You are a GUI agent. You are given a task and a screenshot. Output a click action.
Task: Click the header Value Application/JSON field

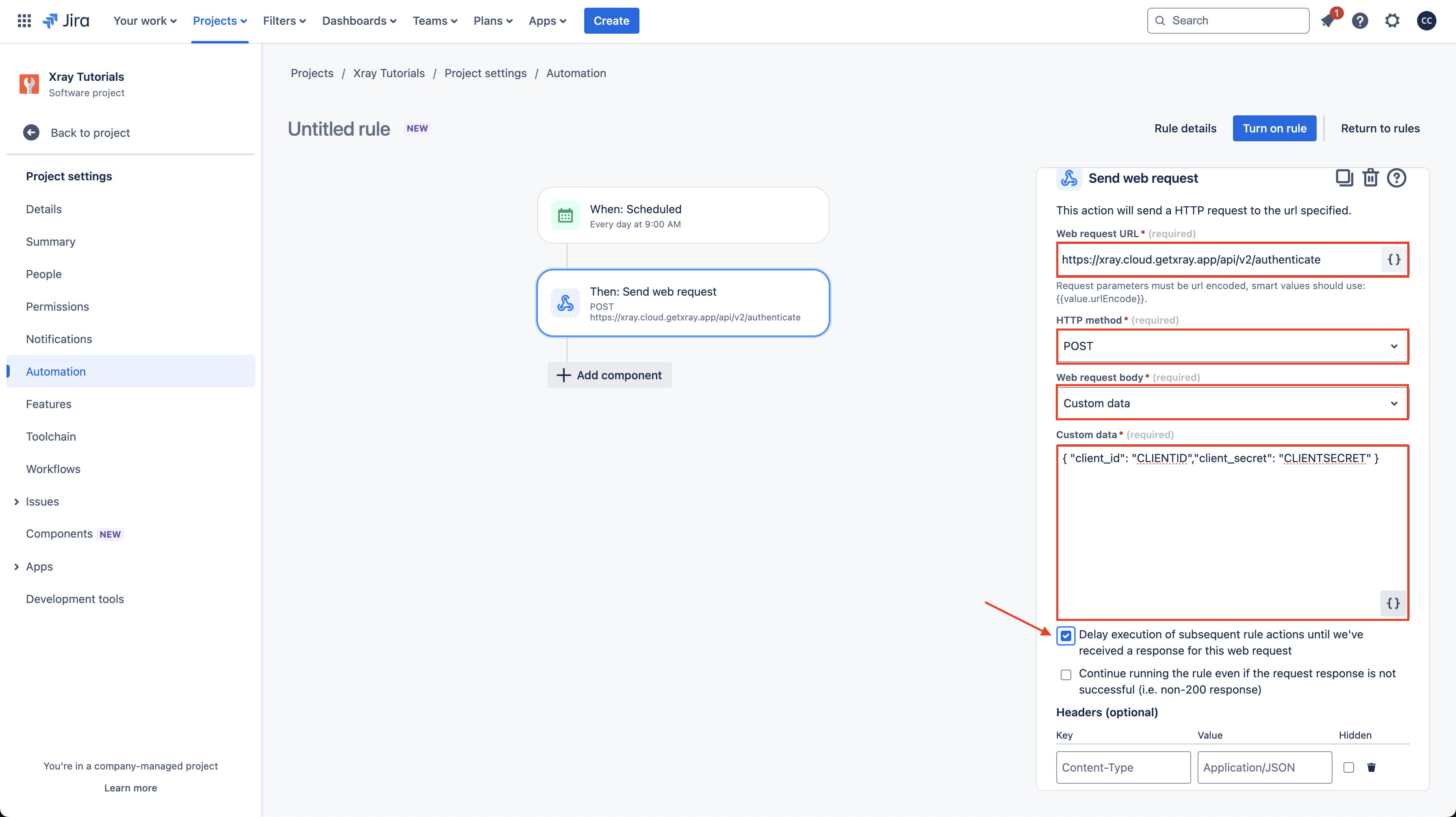point(1264,767)
